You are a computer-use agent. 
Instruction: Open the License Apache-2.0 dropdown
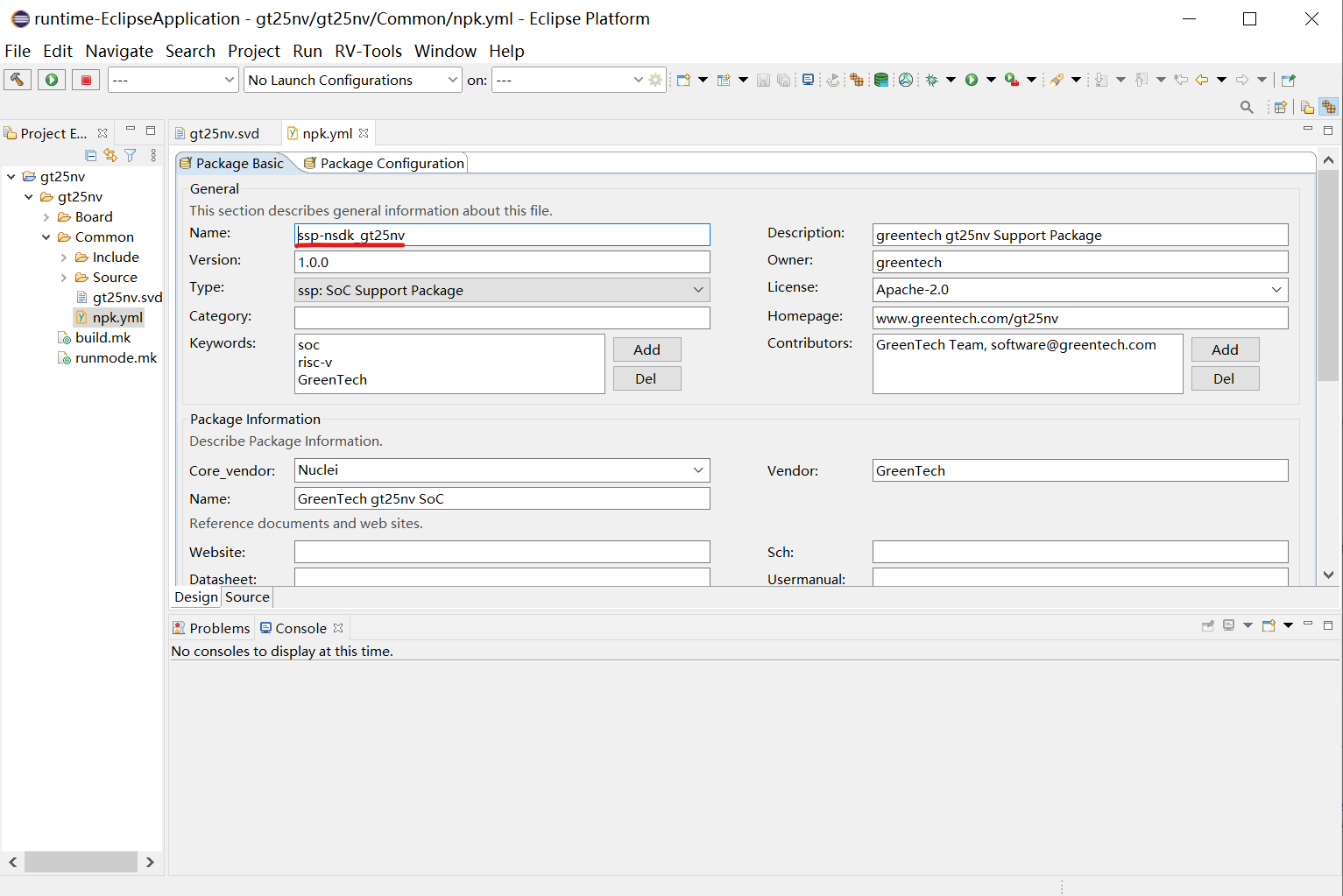point(1080,289)
